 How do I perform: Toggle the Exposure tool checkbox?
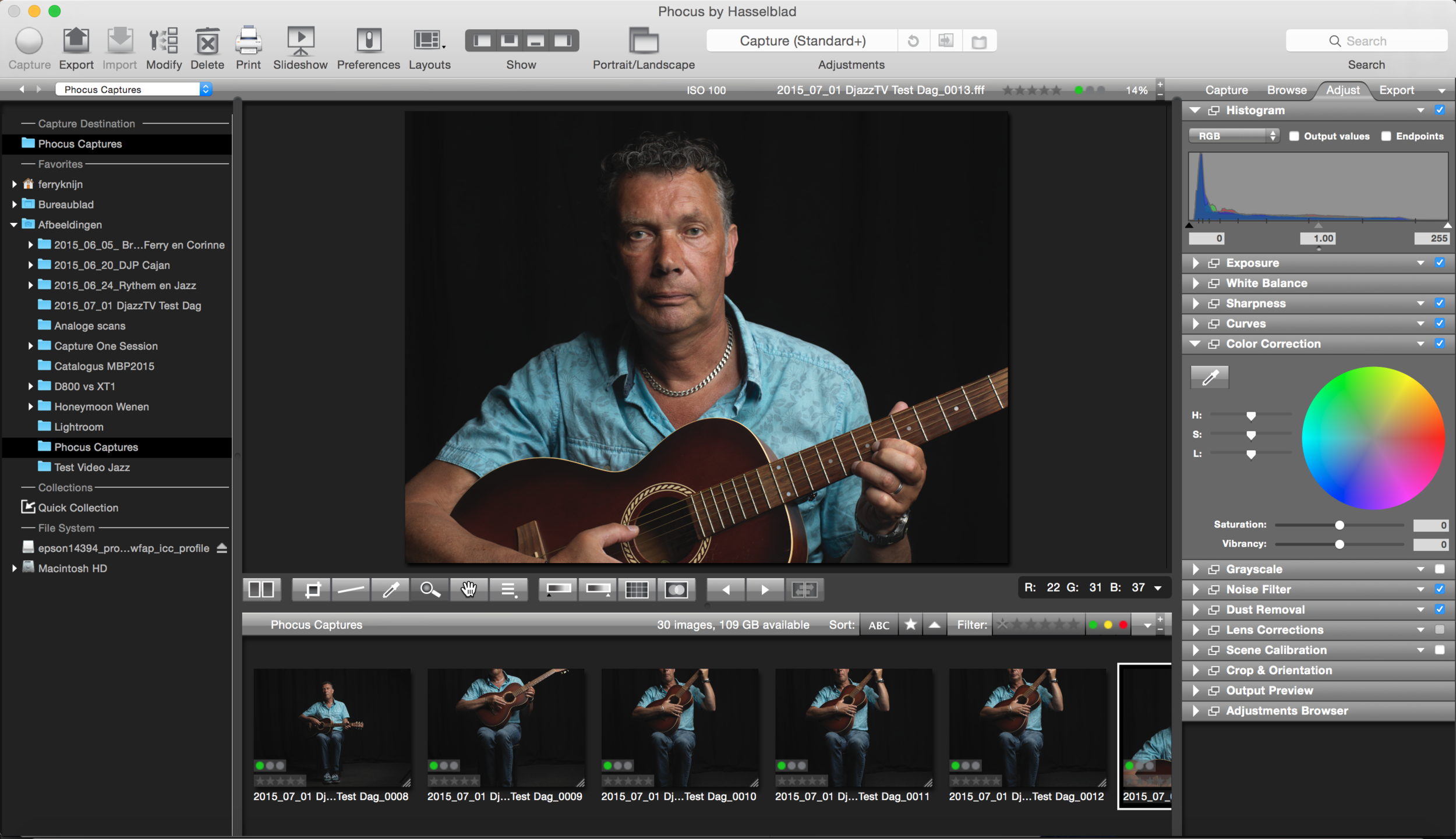click(1440, 263)
